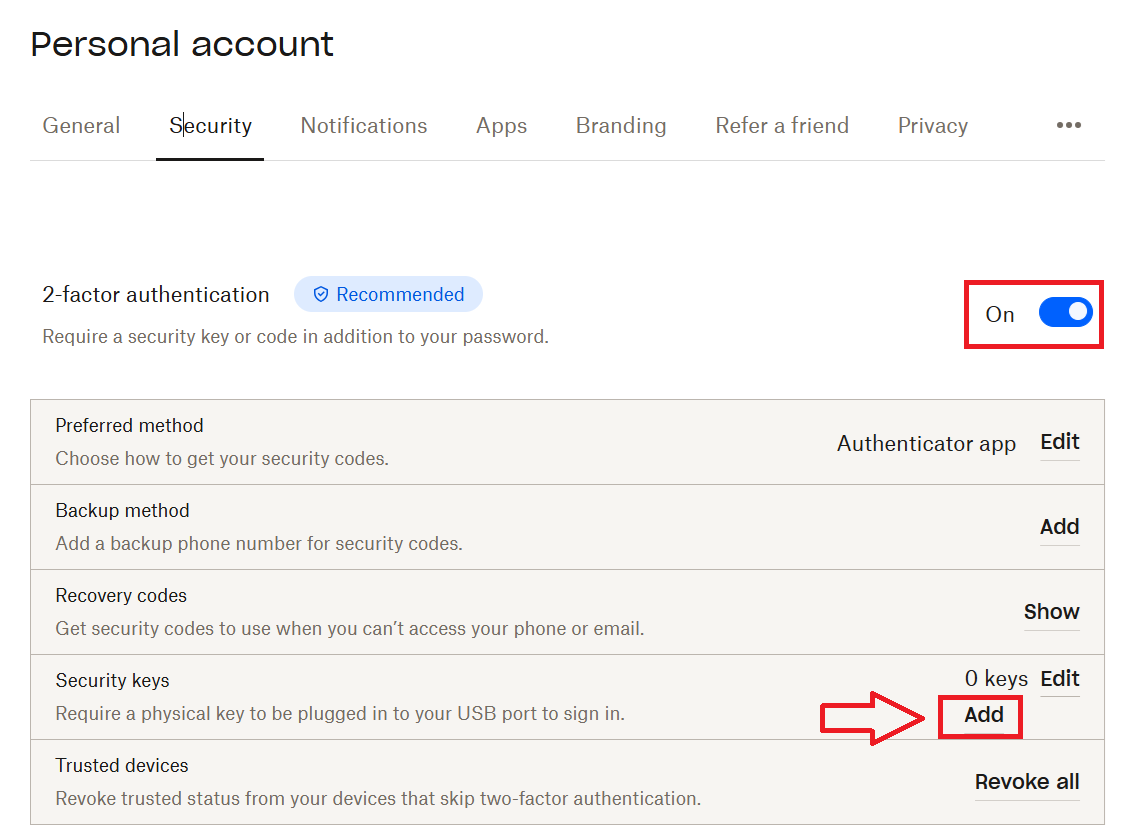The height and width of the screenshot is (838, 1122).
Task: Add a backup method phone number
Action: click(x=1059, y=527)
